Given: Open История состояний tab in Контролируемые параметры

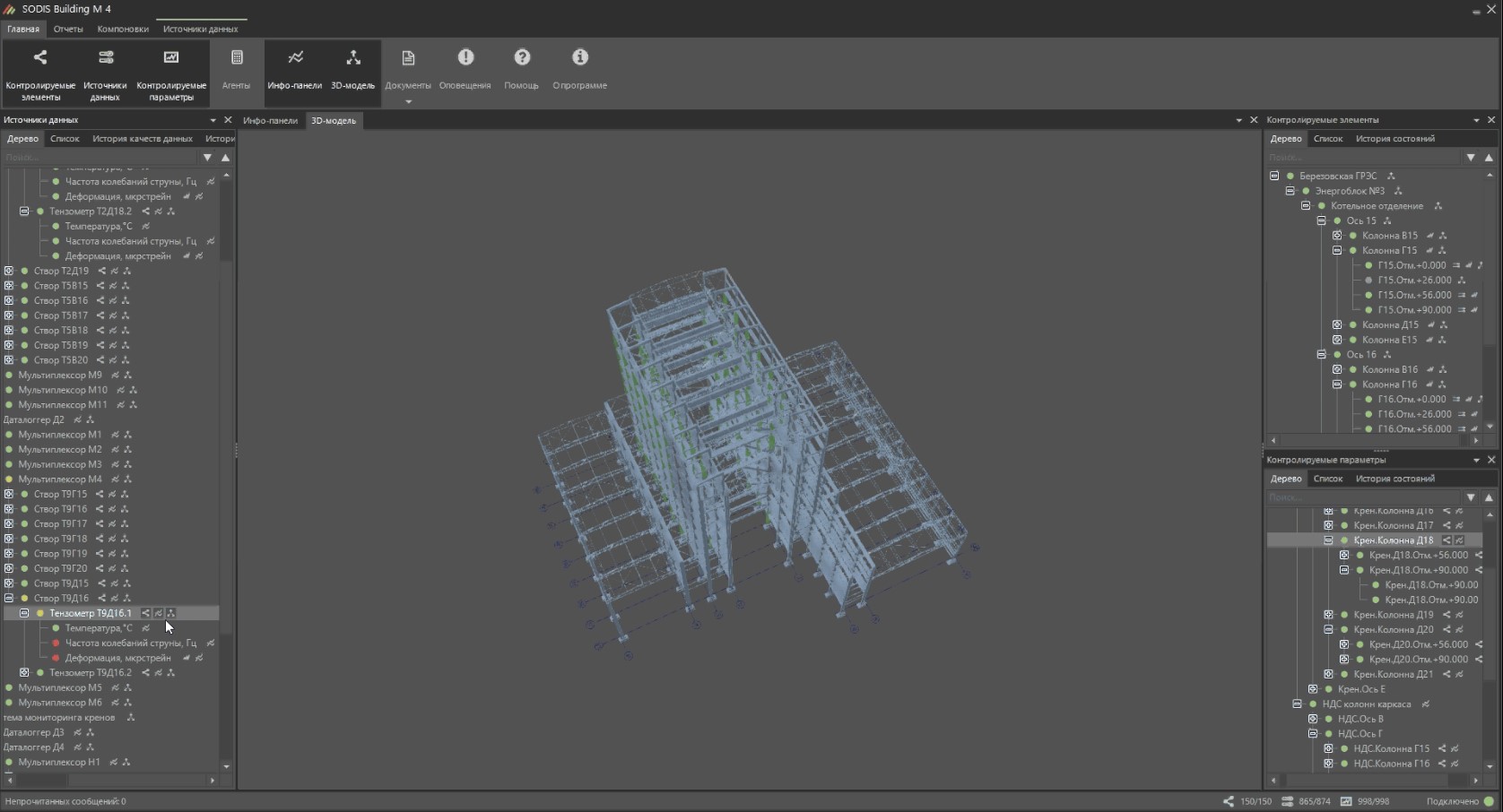Looking at the screenshot, I should (x=1394, y=479).
